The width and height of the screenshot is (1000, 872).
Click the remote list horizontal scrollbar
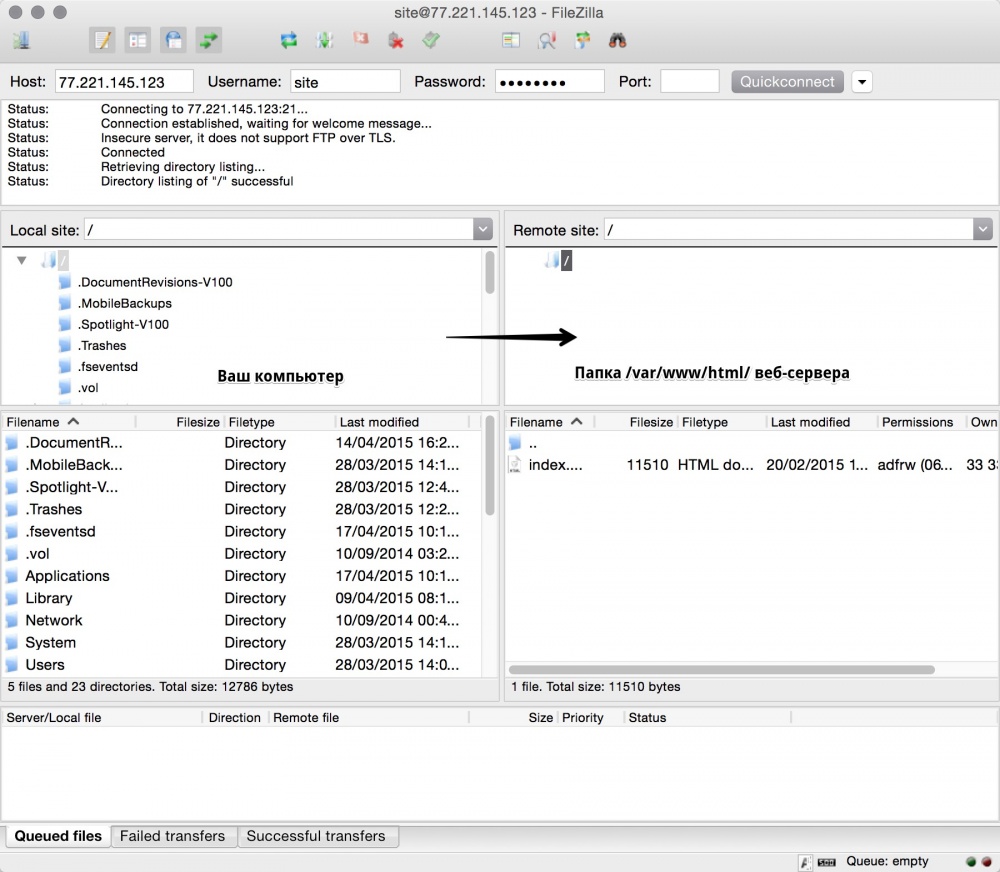click(721, 669)
